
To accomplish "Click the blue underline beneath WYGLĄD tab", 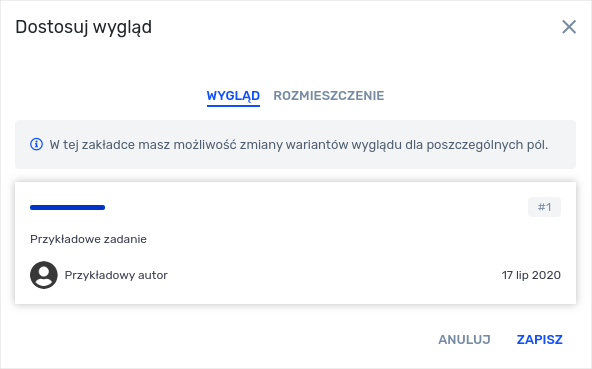I will click(x=233, y=106).
